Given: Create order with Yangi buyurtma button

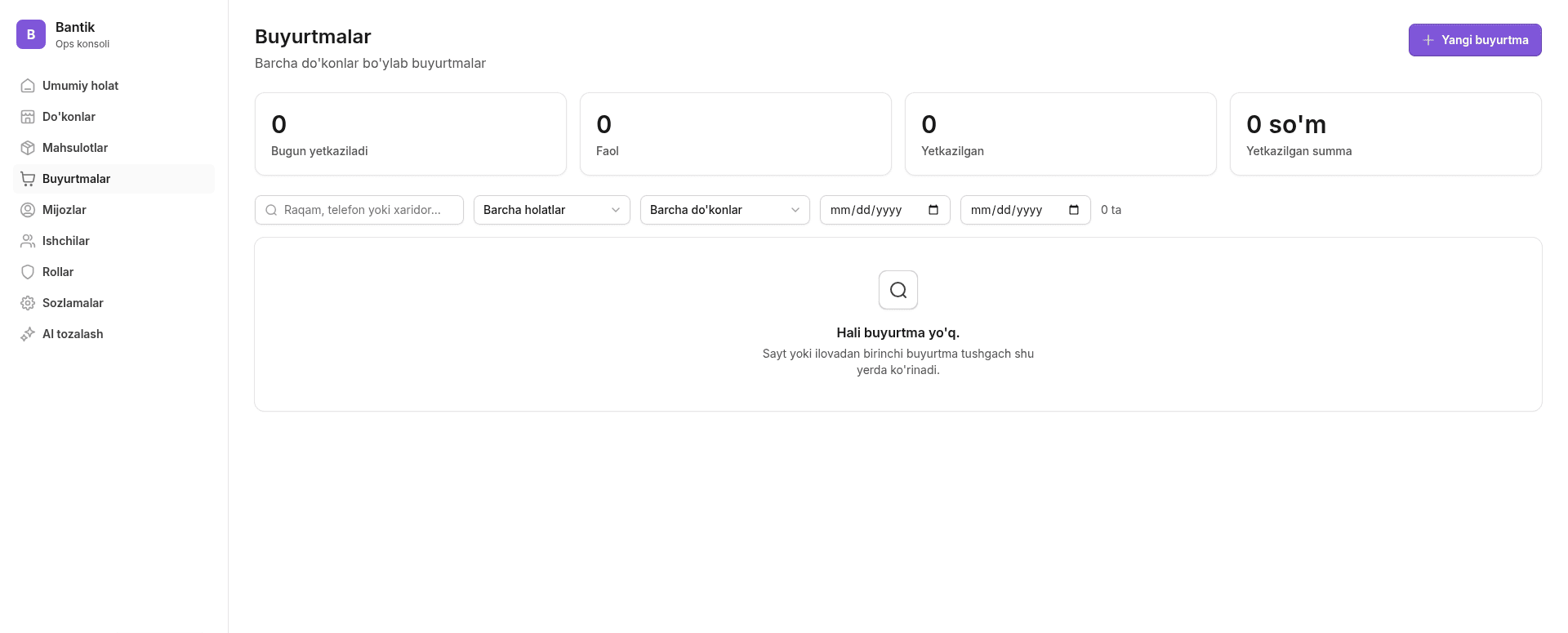Looking at the screenshot, I should click(x=1475, y=40).
